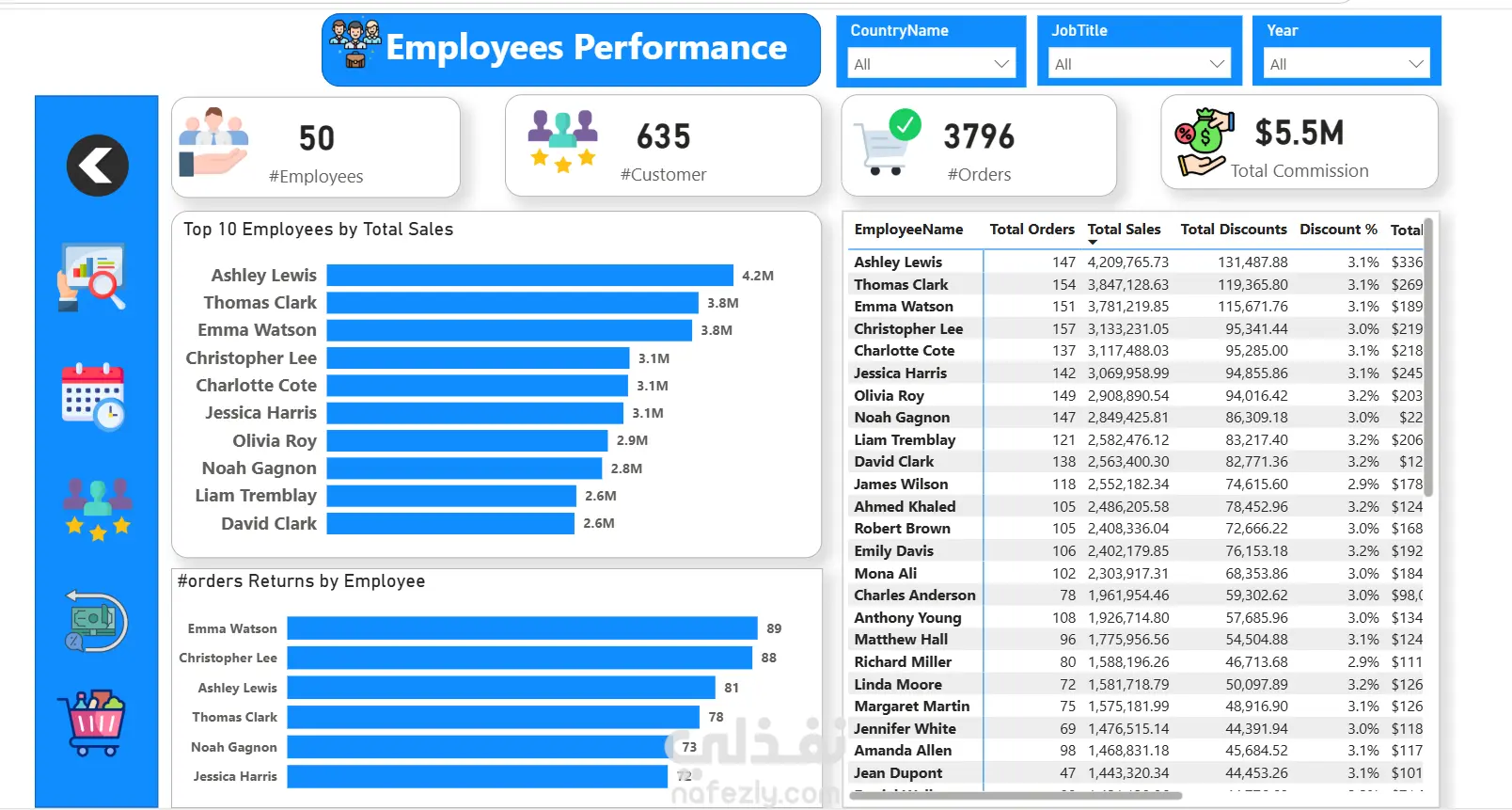Select David Clark bar in Top 10 chart
The height and width of the screenshot is (810, 1512).
(450, 523)
